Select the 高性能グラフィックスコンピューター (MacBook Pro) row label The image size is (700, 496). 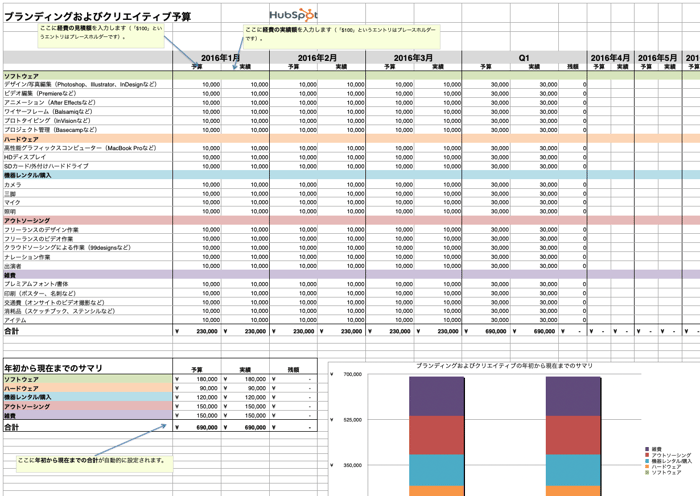click(80, 148)
